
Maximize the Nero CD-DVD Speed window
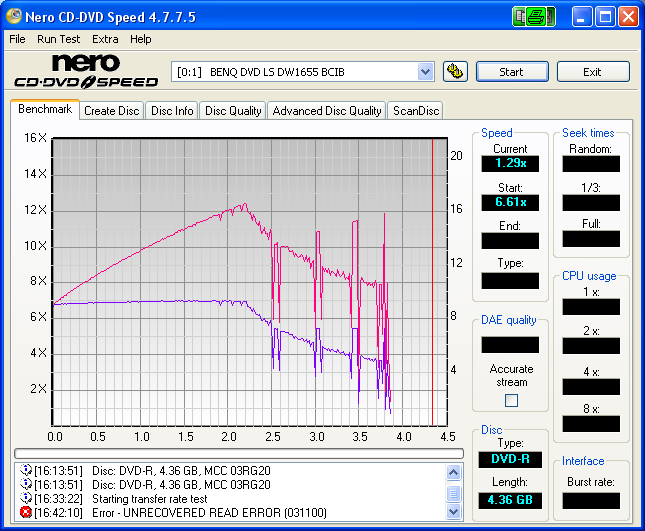pos(605,17)
